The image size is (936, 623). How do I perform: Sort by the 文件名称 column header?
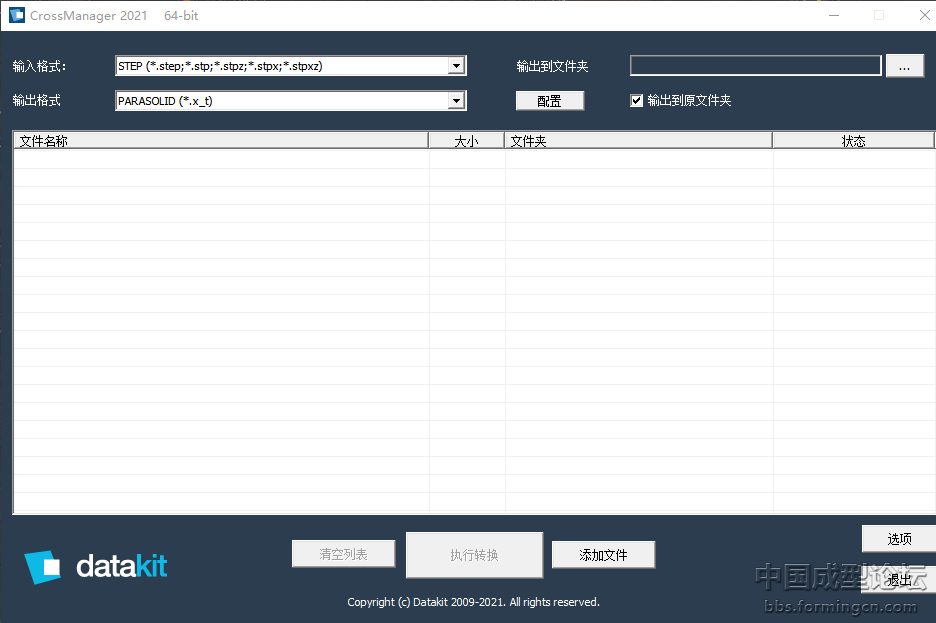220,141
